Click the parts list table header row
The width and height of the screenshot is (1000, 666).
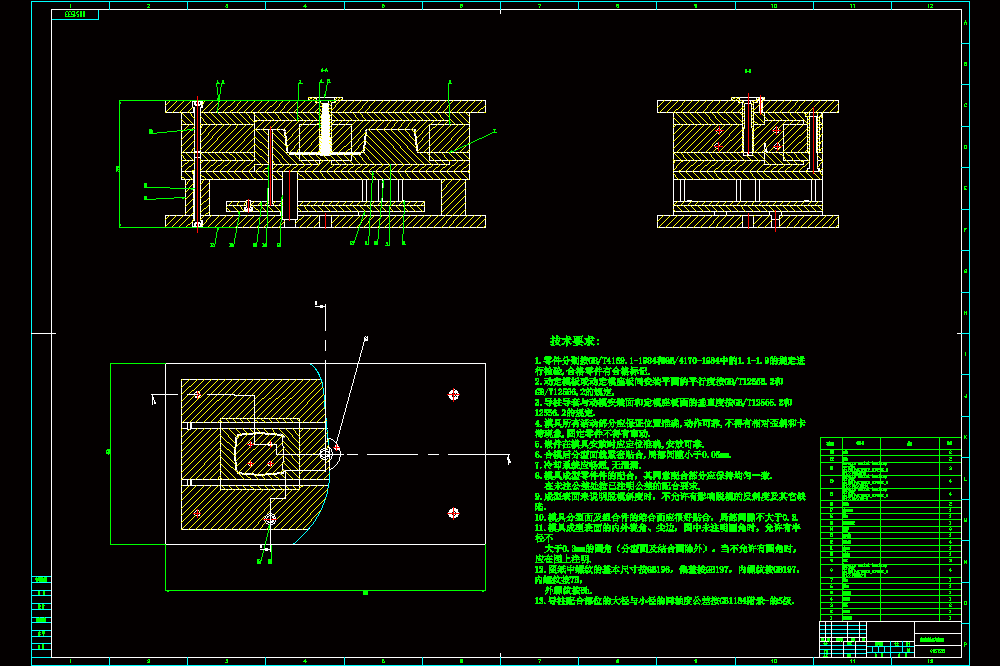point(890,443)
